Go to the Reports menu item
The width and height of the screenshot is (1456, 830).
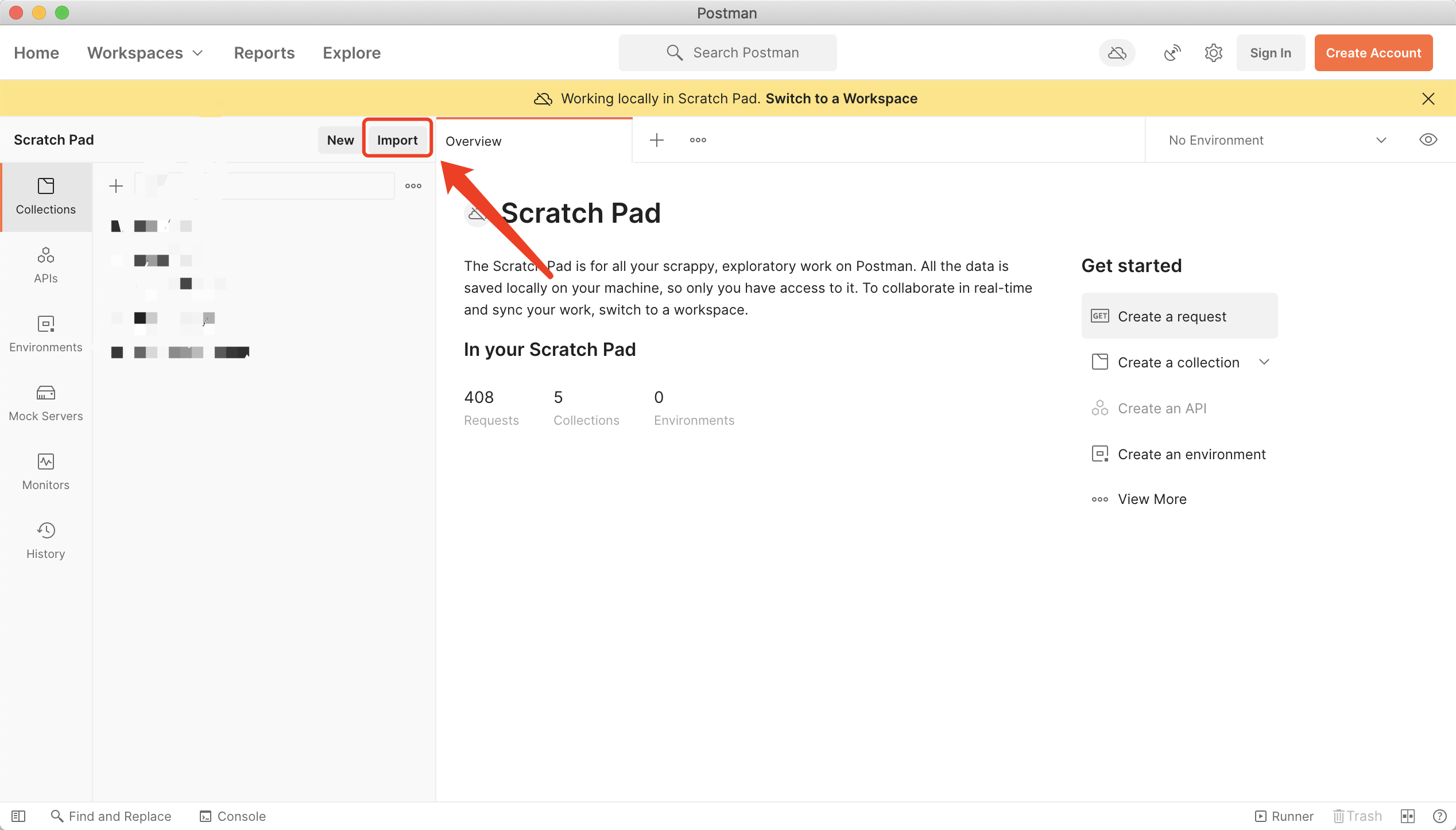[264, 53]
